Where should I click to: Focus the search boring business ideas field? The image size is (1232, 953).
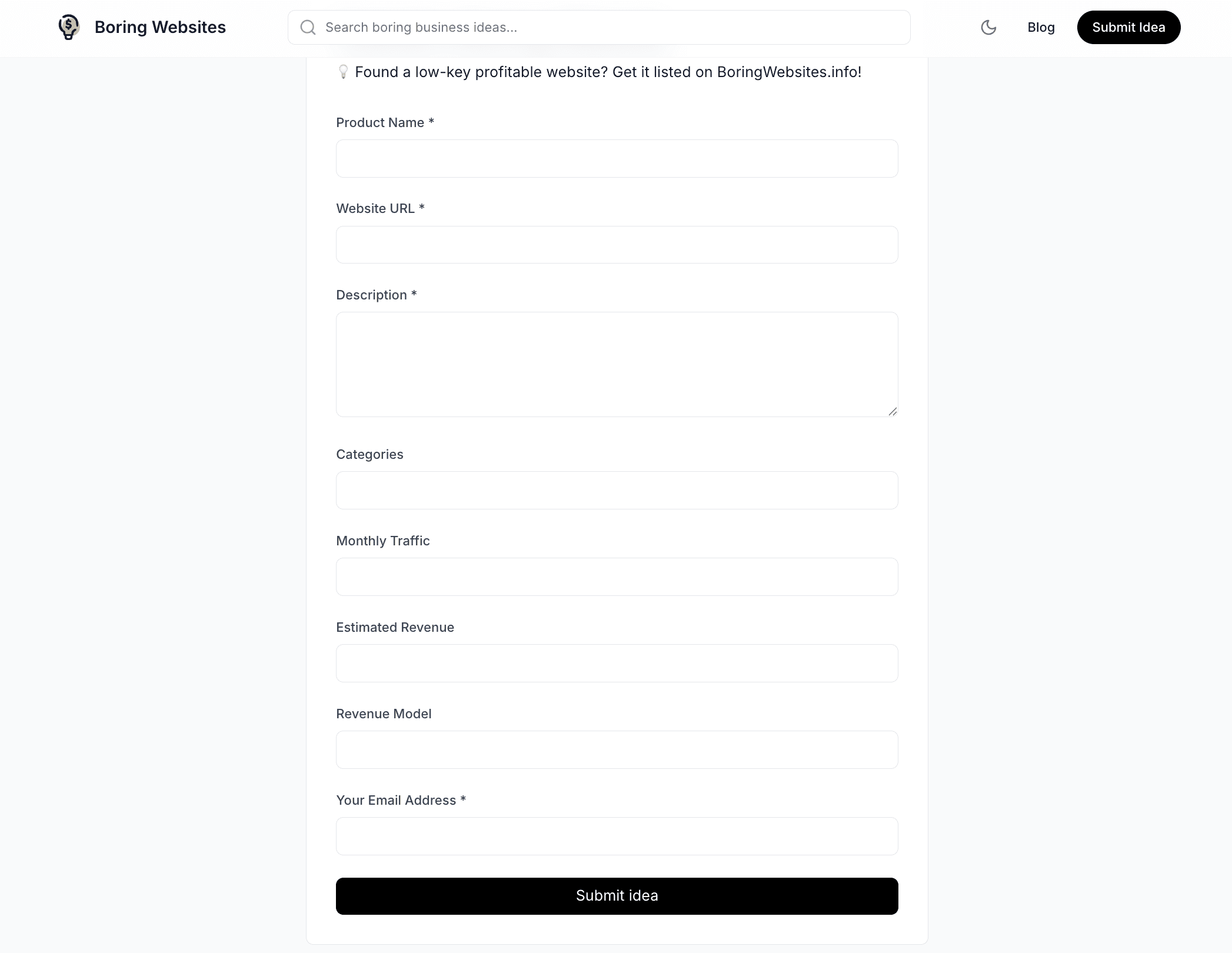599,27
